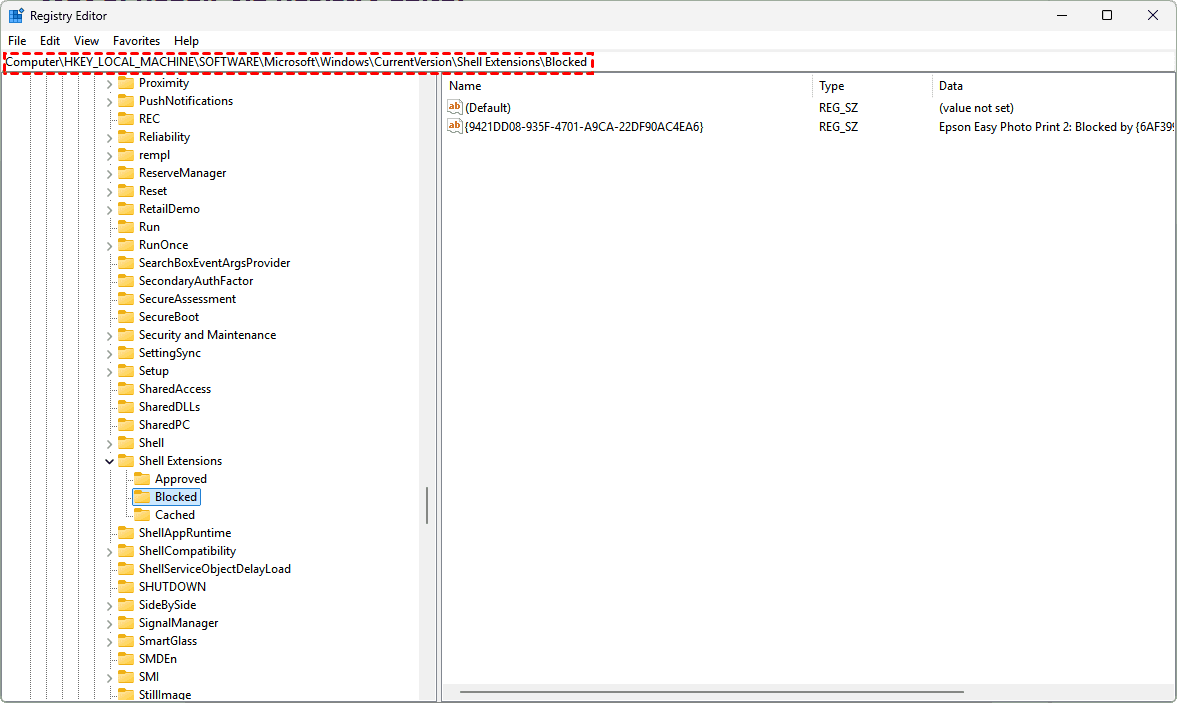Click the RunOnce folder icon
The image size is (1177, 703).
click(125, 245)
